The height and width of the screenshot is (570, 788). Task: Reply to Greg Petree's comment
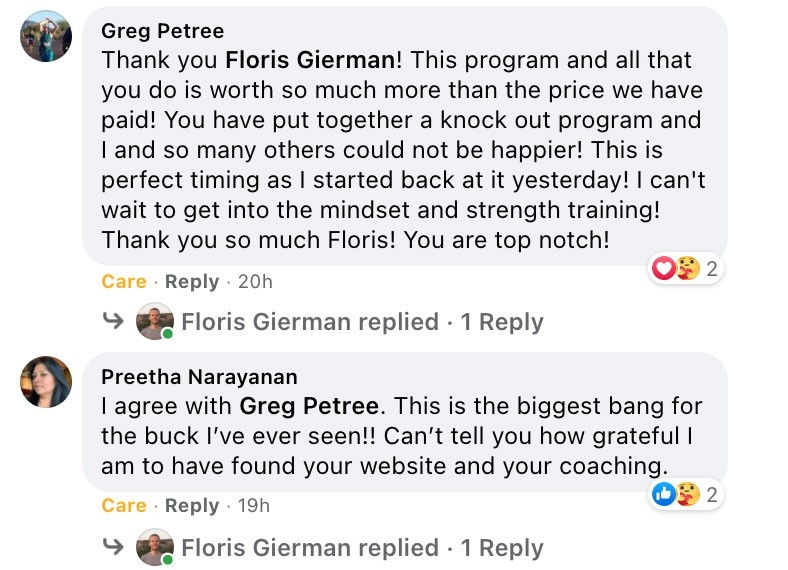point(191,282)
